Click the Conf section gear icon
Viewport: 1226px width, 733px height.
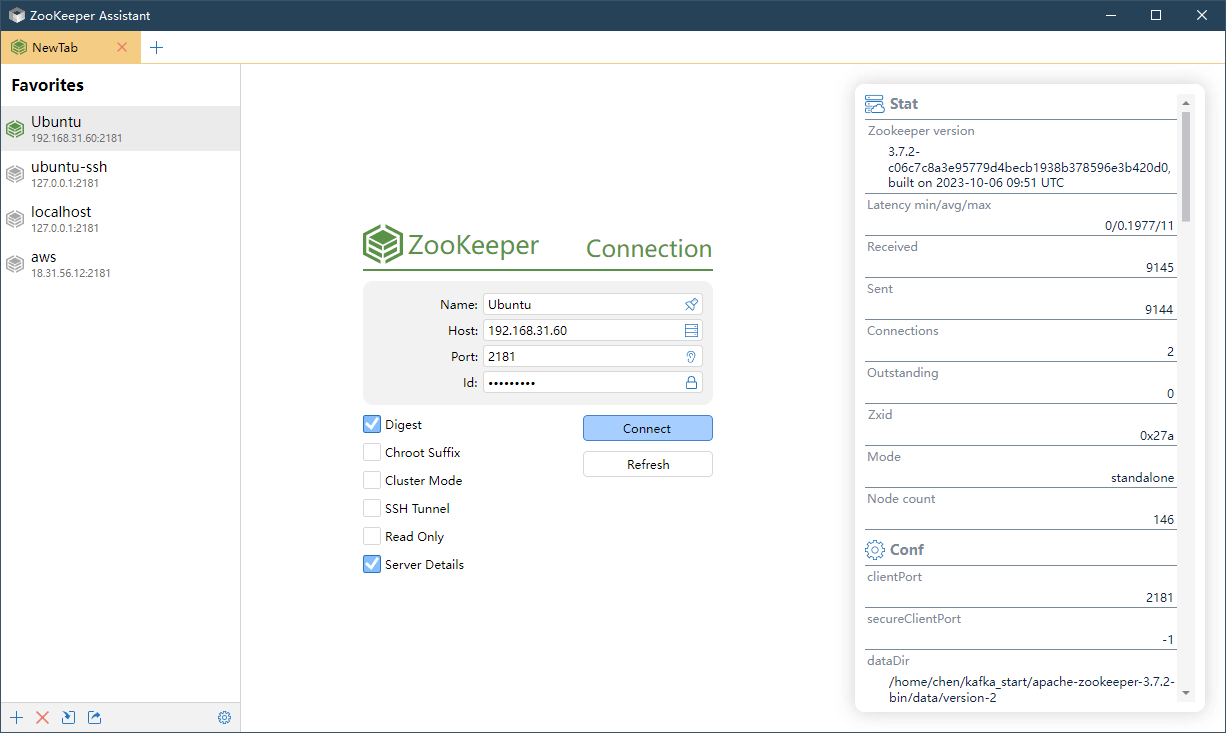(x=875, y=550)
